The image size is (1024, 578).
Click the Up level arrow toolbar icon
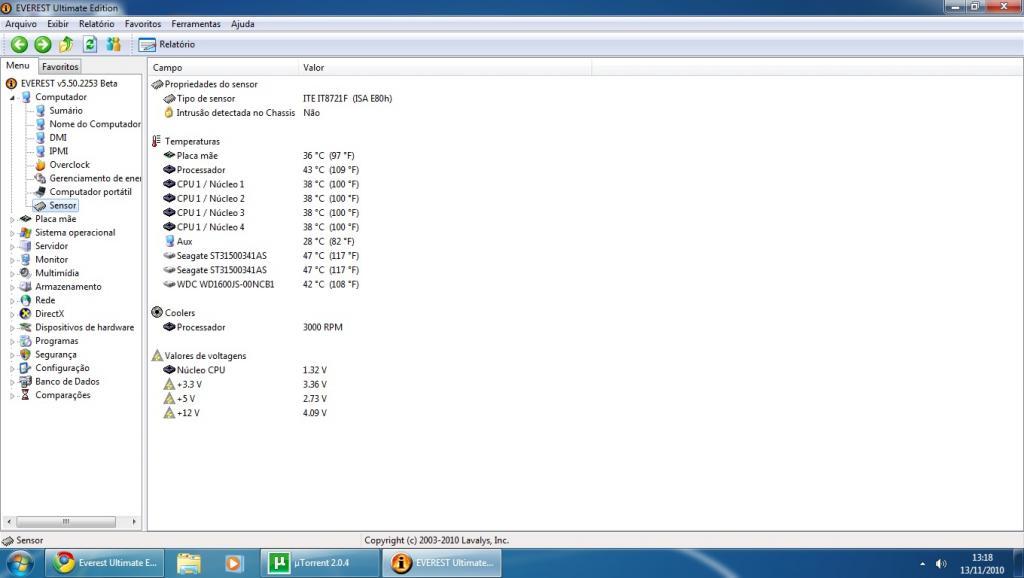pyautogui.click(x=66, y=44)
